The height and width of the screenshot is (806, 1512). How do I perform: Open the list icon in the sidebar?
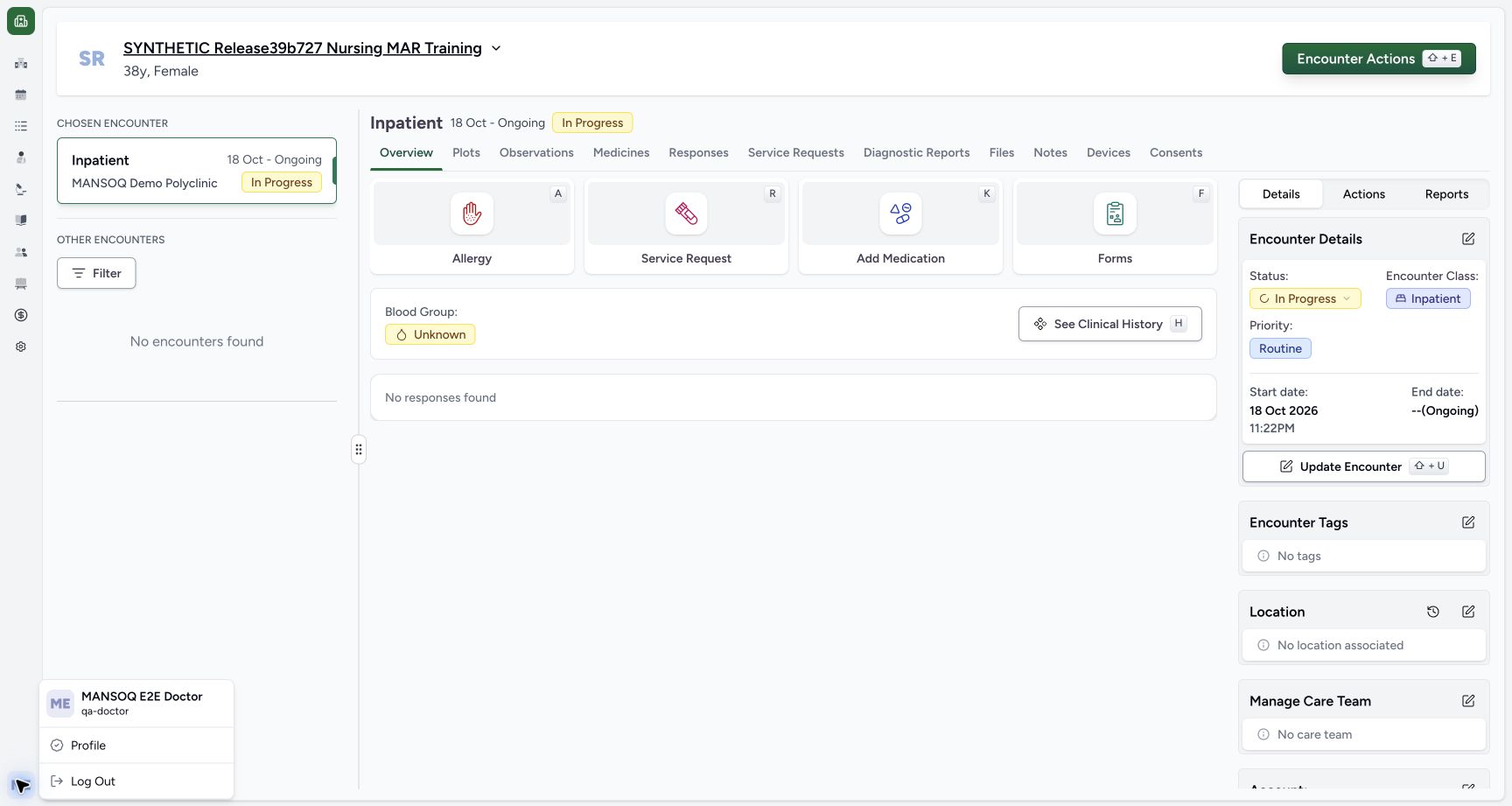pos(21,126)
